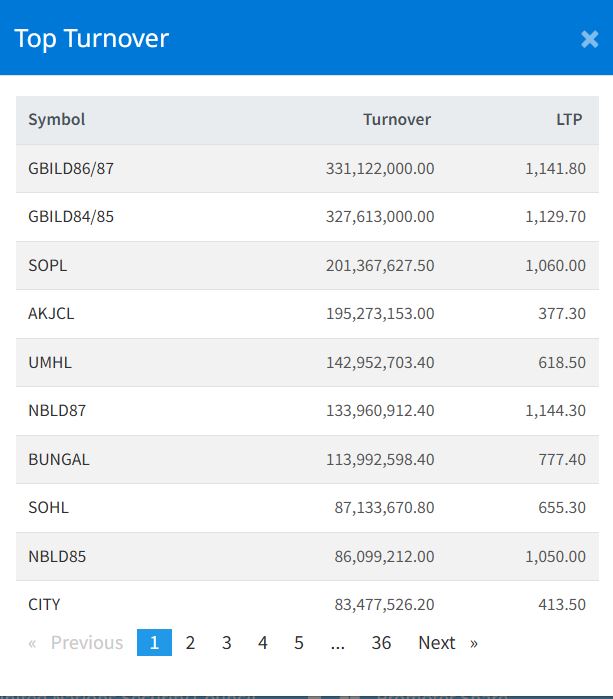Go to page 2 of results

click(190, 642)
